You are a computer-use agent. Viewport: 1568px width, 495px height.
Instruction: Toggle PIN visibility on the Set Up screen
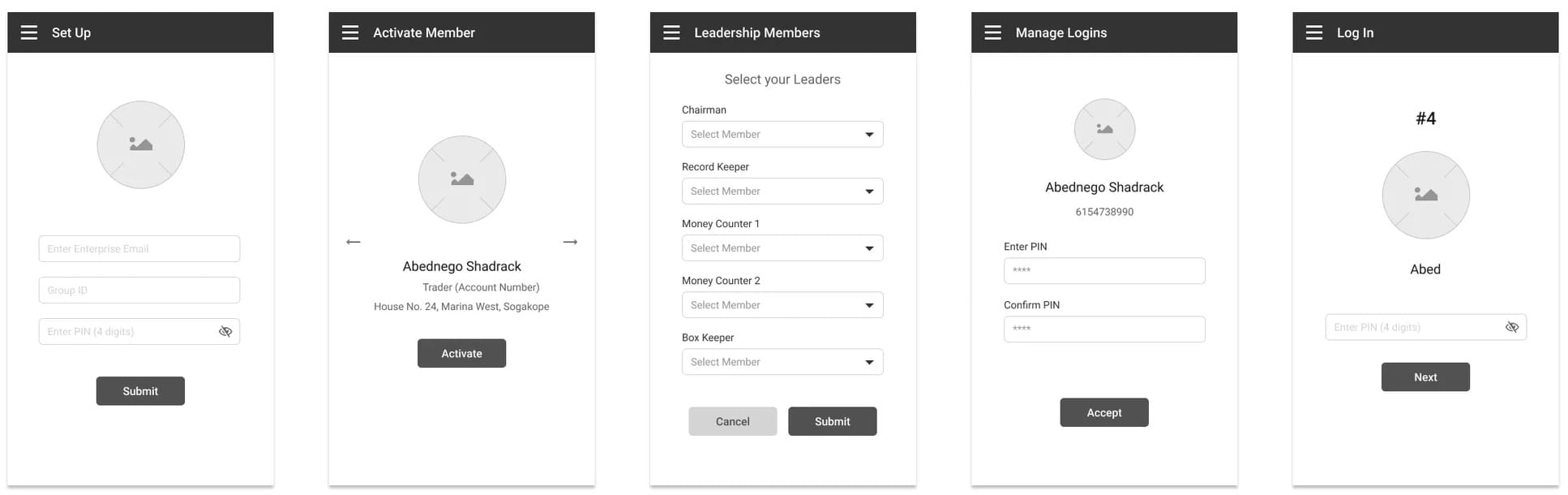(225, 331)
